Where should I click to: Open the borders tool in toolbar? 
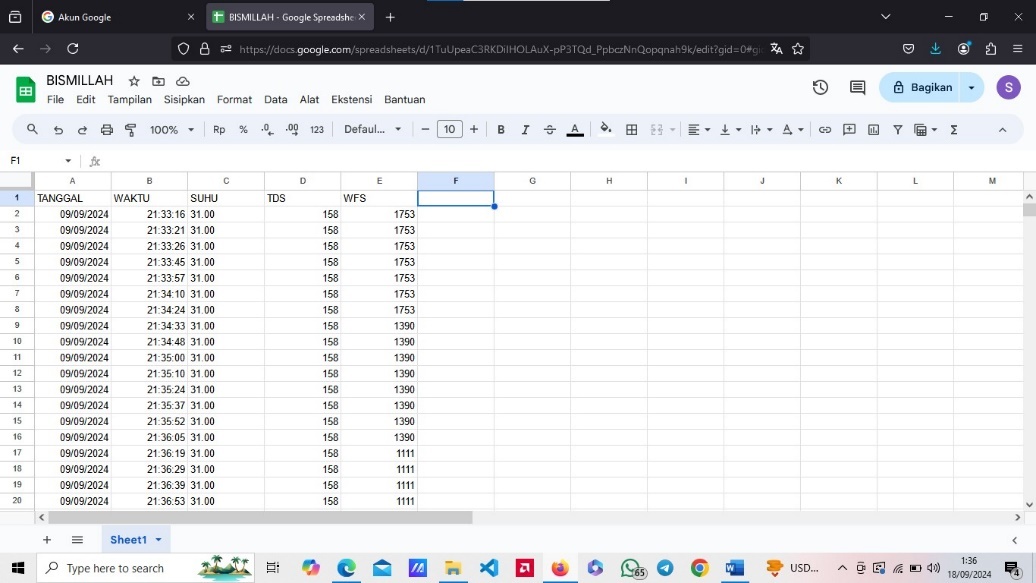632,130
